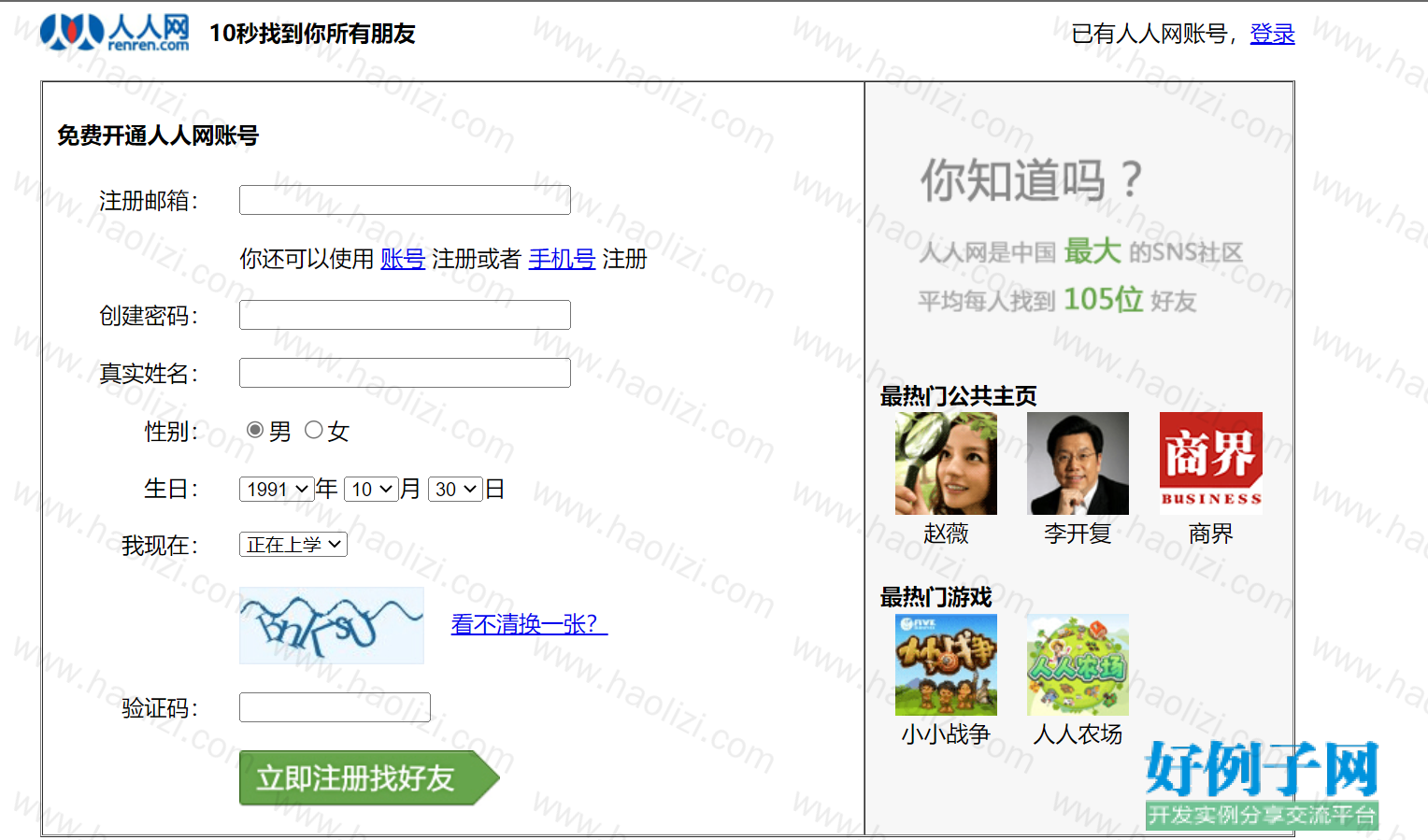Click the 立即注册找好友 register button

369,777
